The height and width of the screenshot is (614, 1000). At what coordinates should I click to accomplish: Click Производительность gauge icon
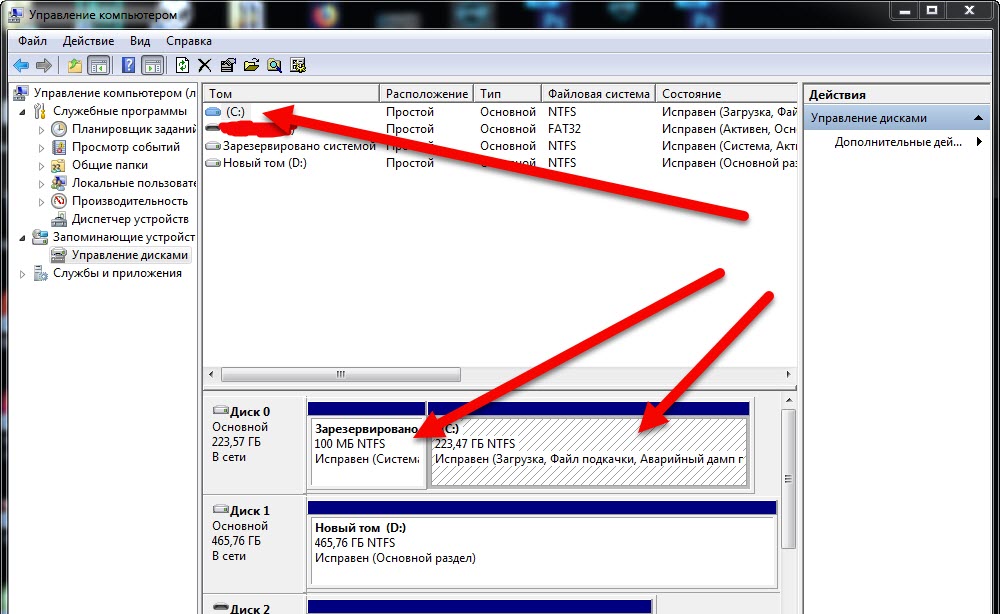(x=59, y=201)
